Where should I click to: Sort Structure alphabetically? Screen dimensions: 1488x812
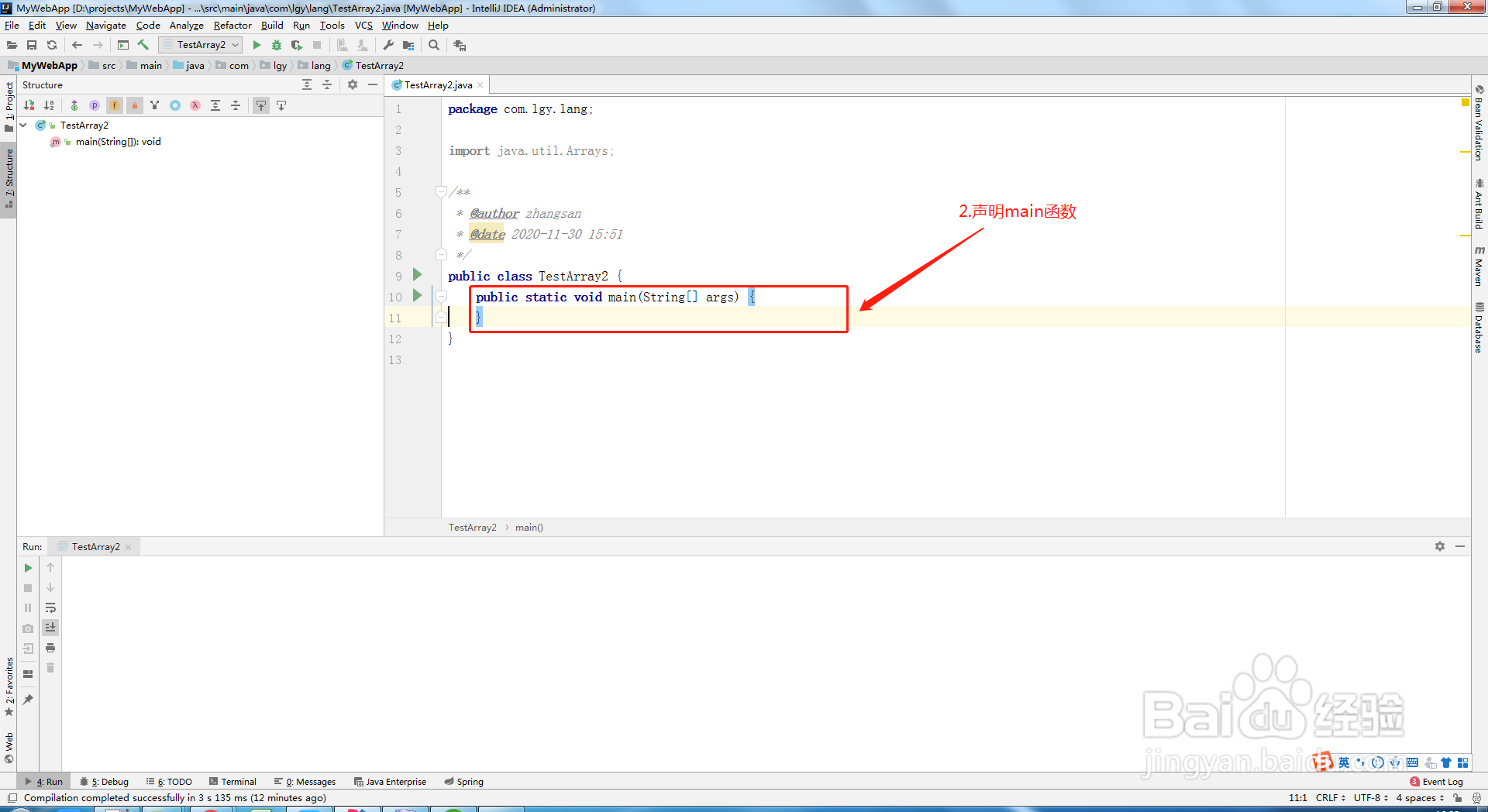click(x=49, y=105)
